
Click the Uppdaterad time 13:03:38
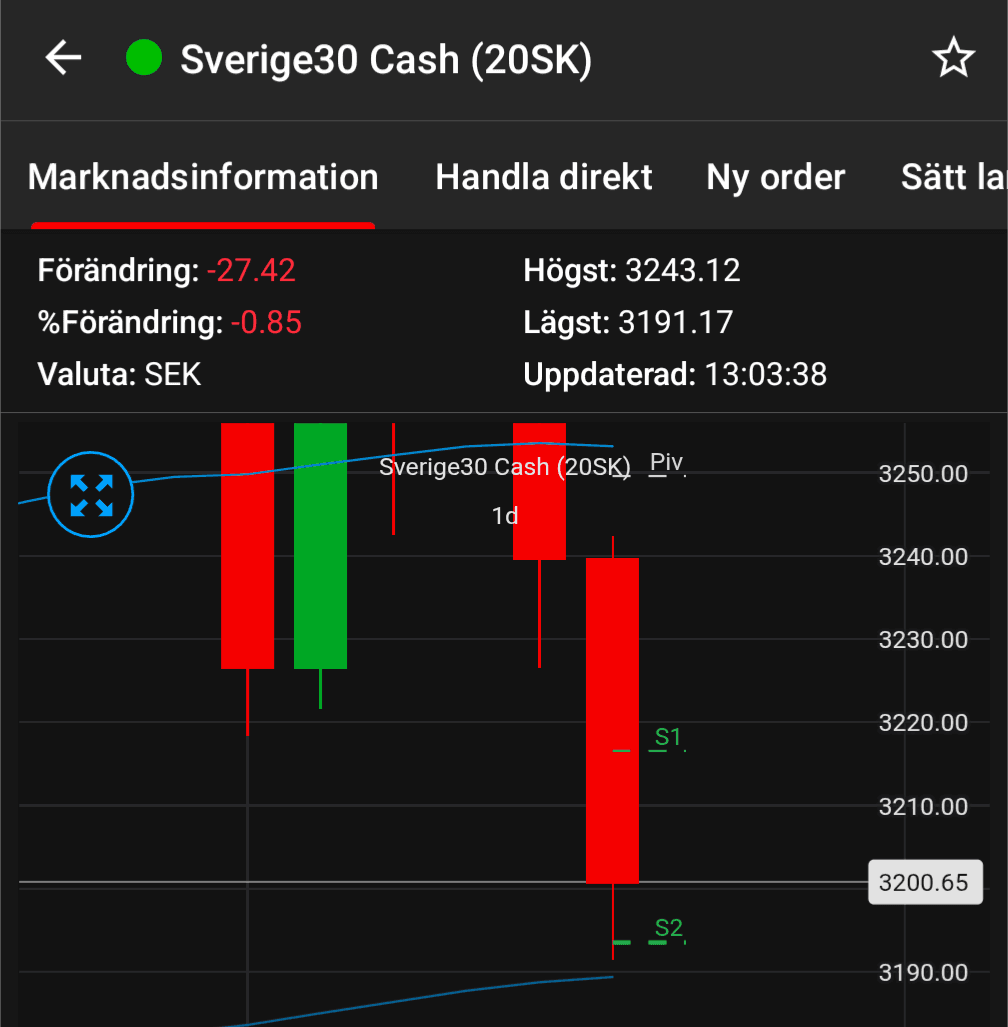coord(766,375)
